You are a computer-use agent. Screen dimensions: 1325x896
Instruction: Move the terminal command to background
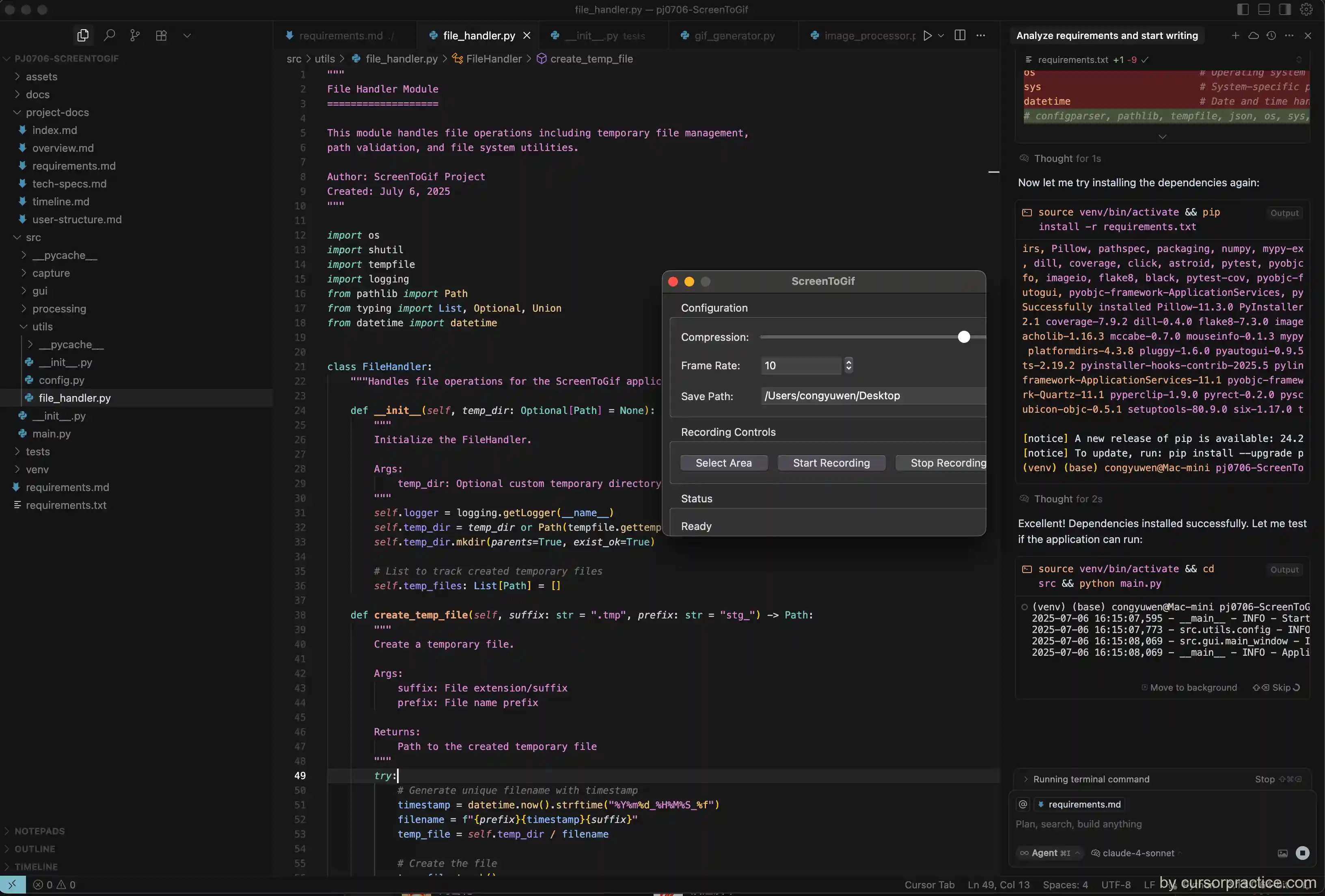1189,687
